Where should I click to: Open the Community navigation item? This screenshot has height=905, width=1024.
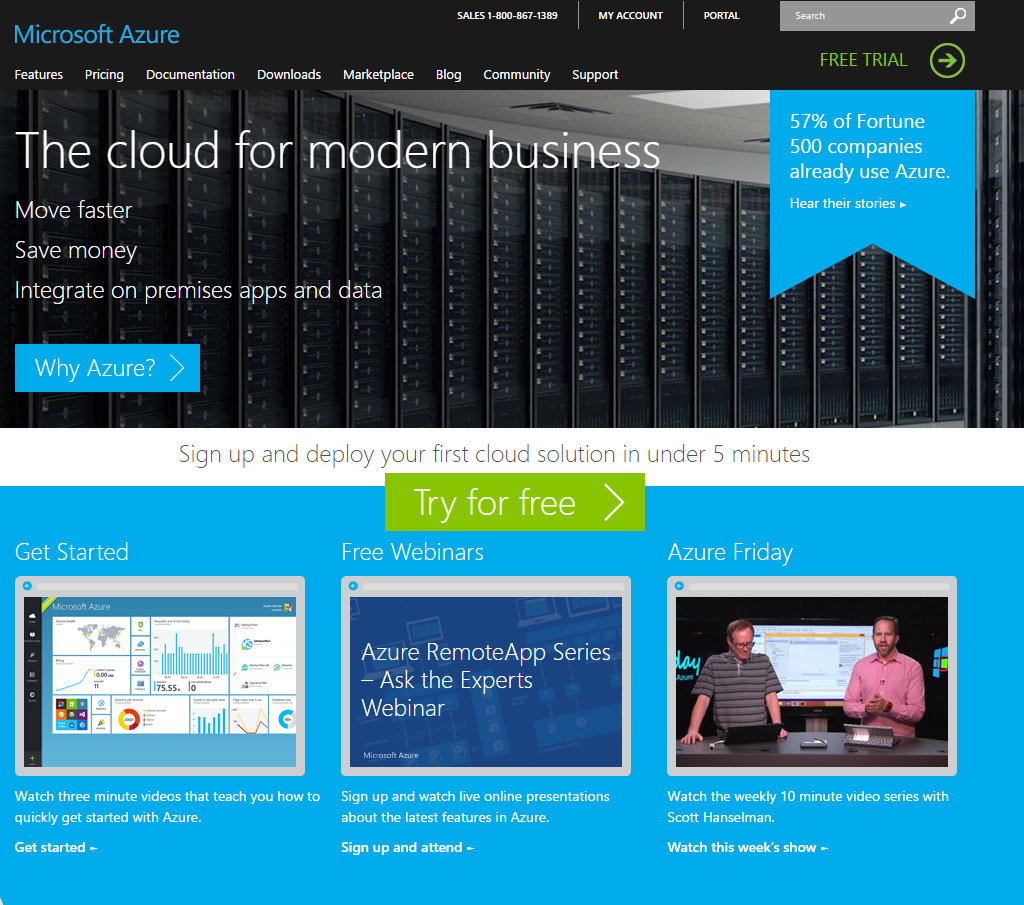(517, 74)
